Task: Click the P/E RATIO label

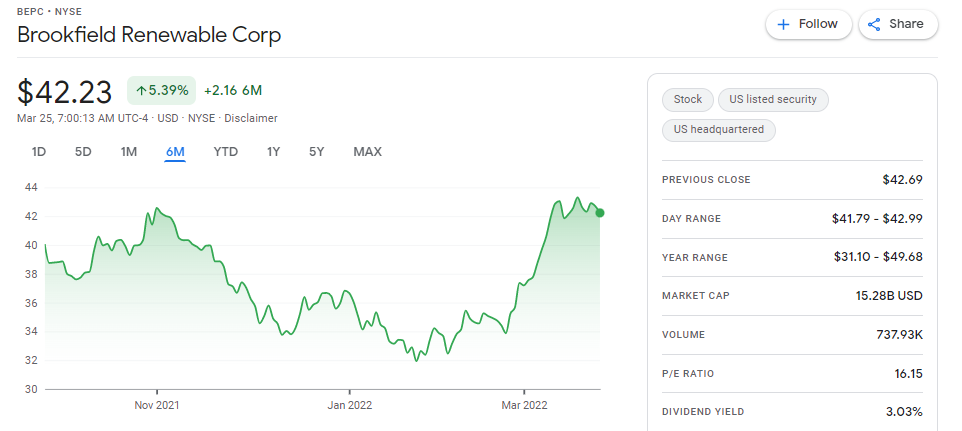Action: [x=688, y=373]
